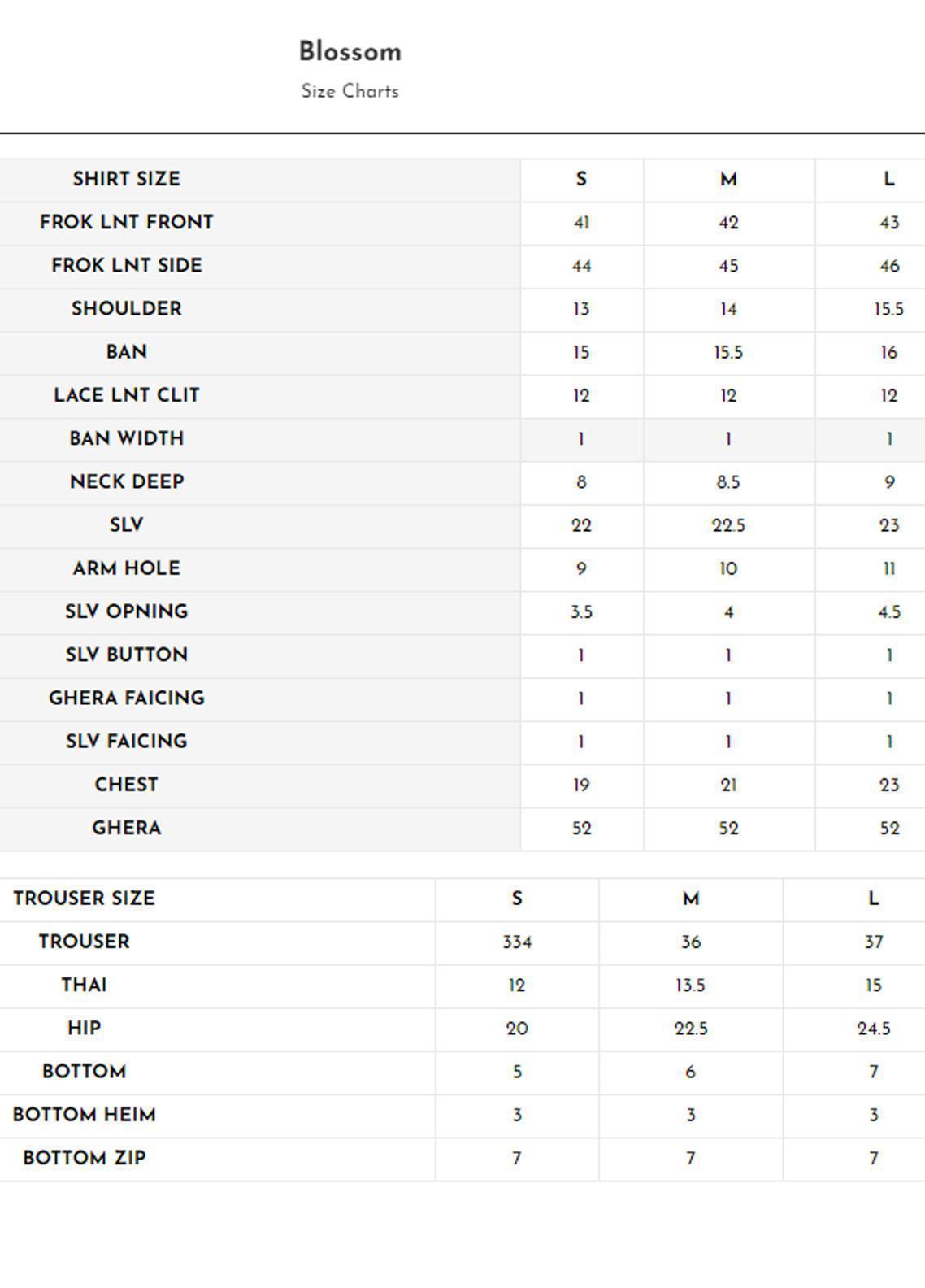
Task: Click the Blossom title heading
Action: tap(350, 52)
